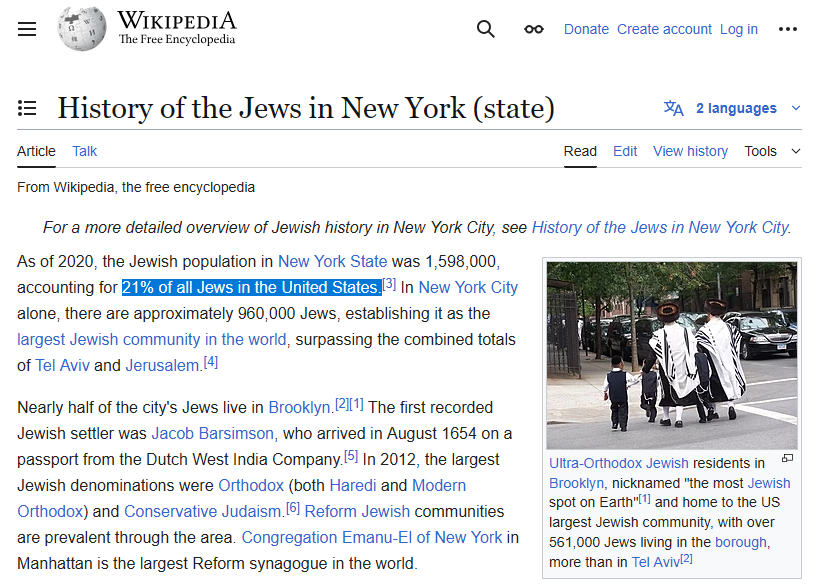The height and width of the screenshot is (588, 813).
Task: Open the main hamburger menu
Action: pyautogui.click(x=27, y=29)
